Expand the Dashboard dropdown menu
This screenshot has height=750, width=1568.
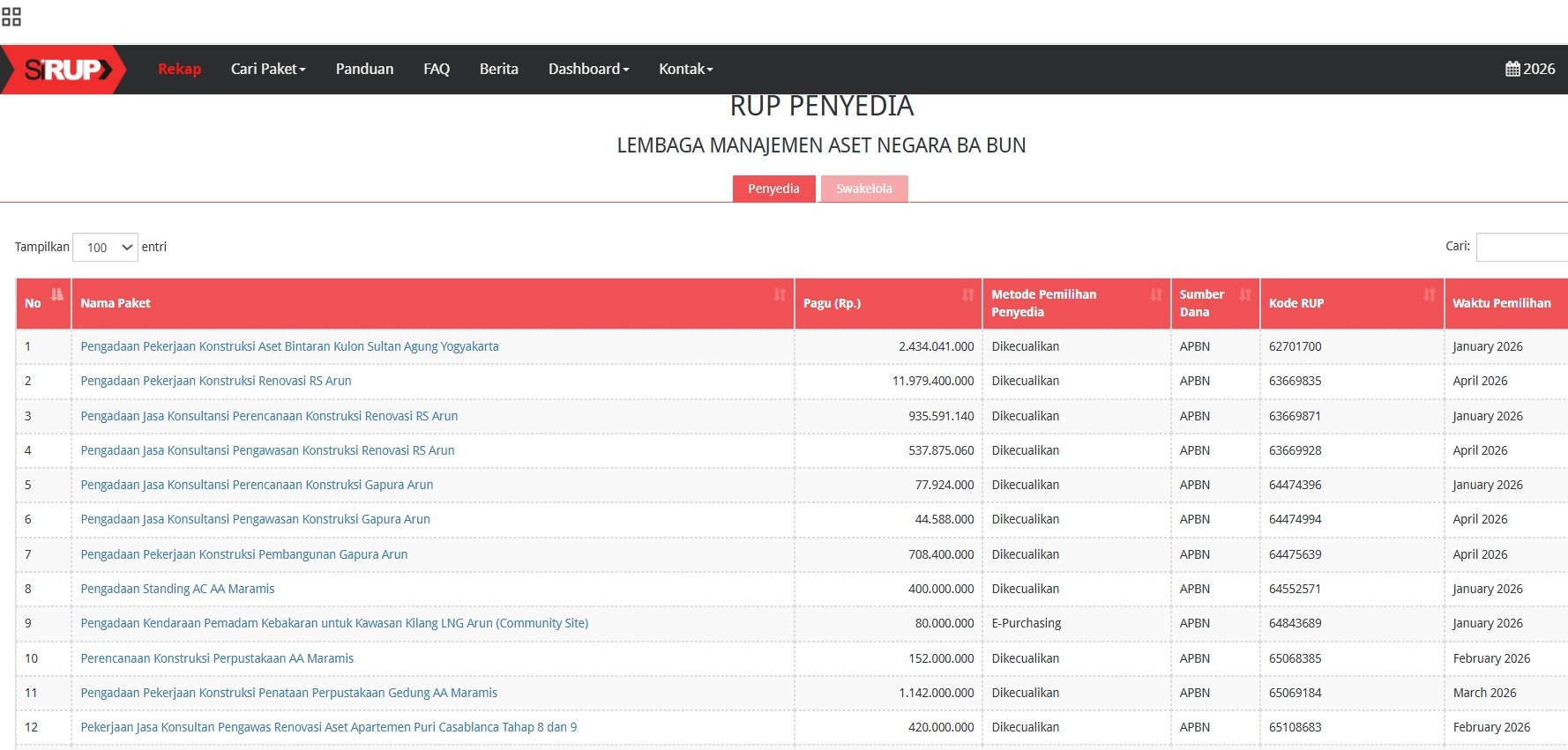[588, 69]
